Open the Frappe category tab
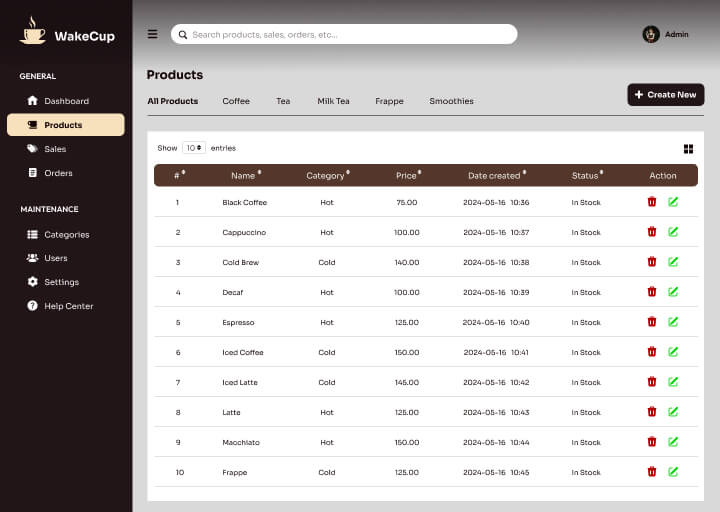This screenshot has width=720, height=512. click(x=389, y=101)
